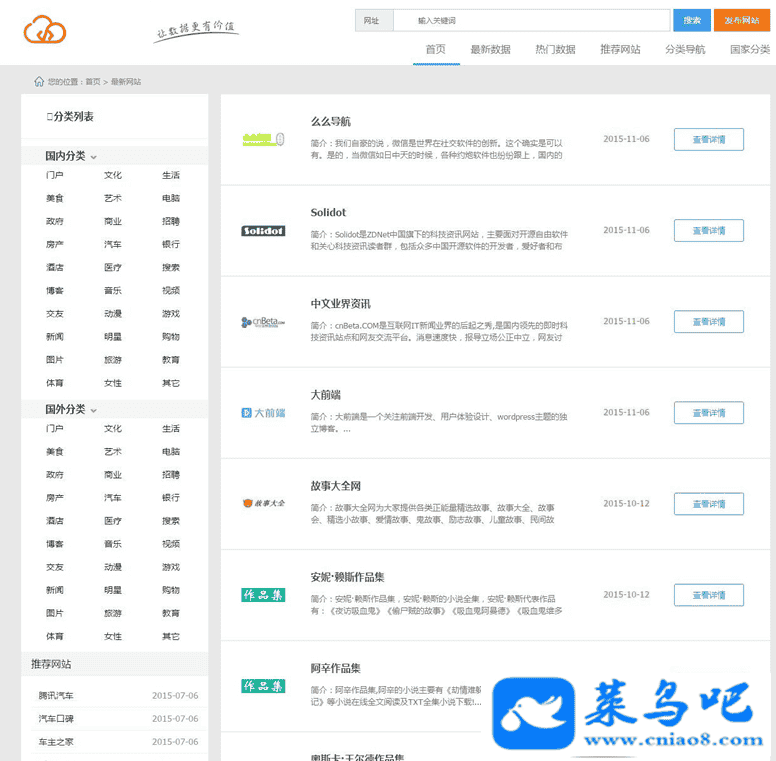Select 美食 under 国内分类
Viewport: 776px width, 761px height.
(x=54, y=198)
